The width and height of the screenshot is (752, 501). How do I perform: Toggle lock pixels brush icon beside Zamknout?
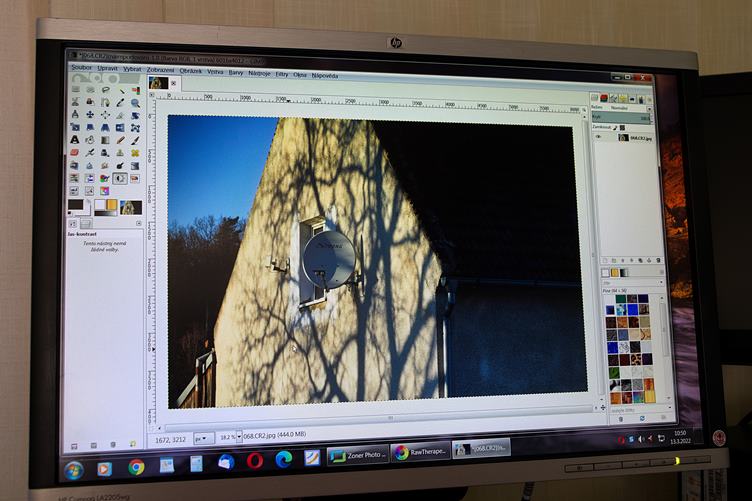click(615, 128)
